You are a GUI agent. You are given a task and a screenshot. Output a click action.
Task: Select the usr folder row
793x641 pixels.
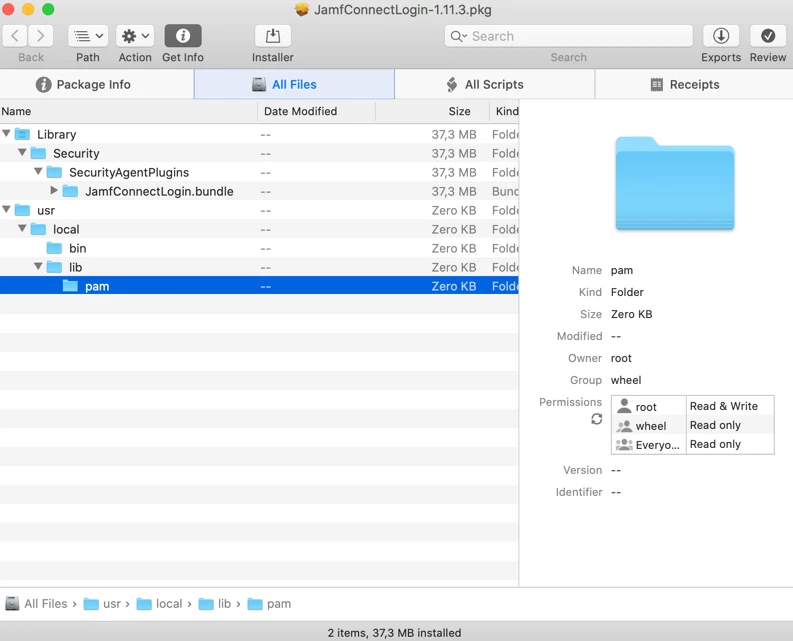(x=259, y=210)
